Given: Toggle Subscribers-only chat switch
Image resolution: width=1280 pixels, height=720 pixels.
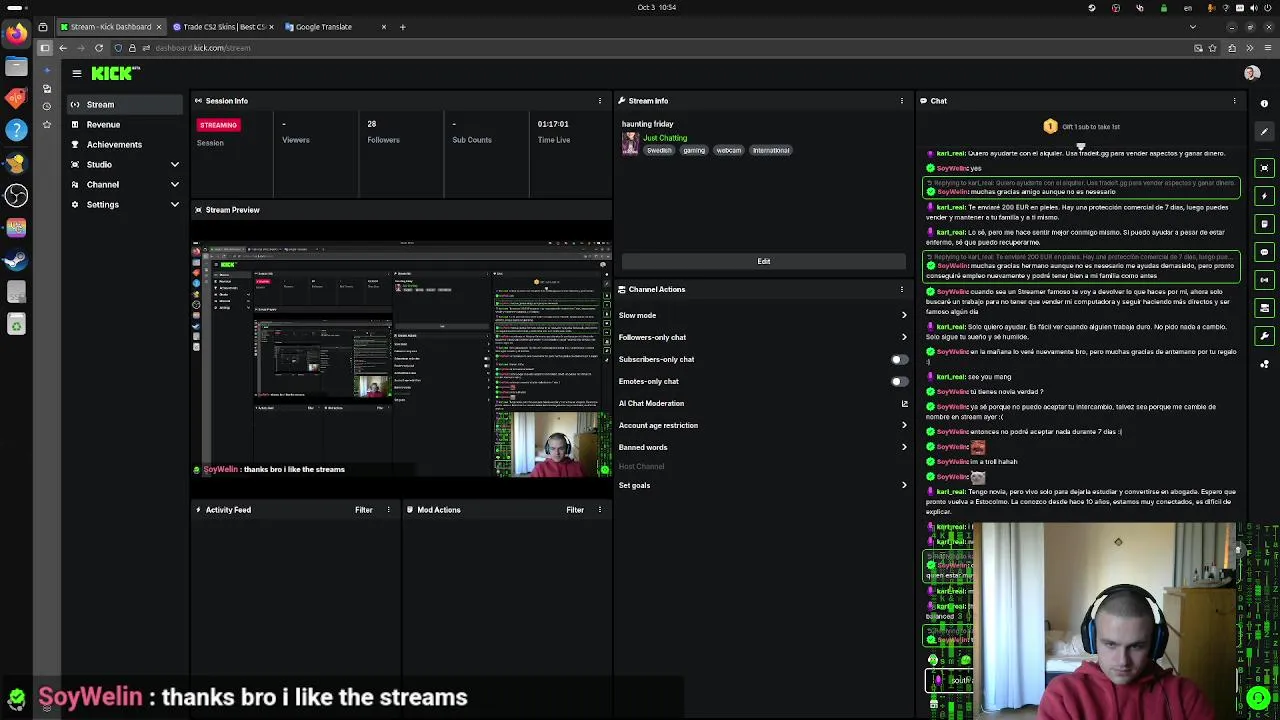Looking at the screenshot, I should pyautogui.click(x=899, y=360).
